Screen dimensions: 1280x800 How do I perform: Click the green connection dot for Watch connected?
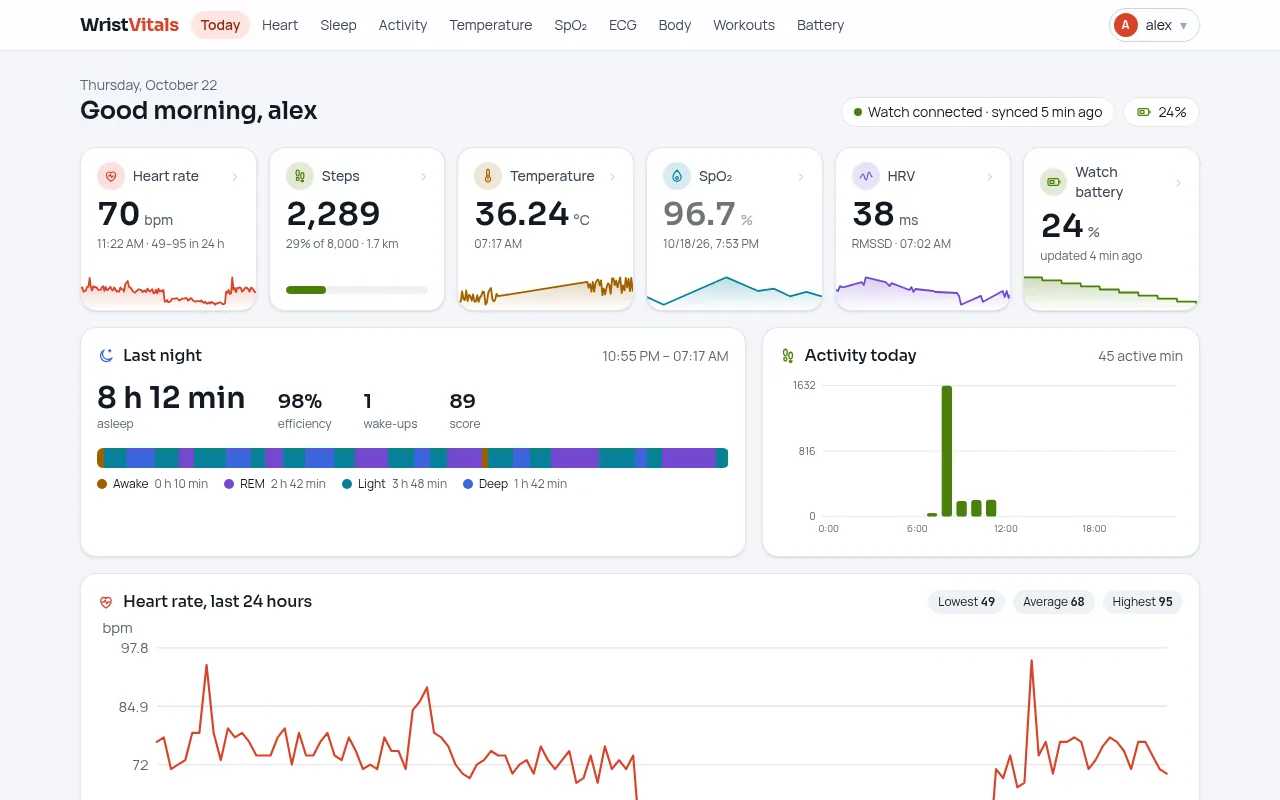858,112
